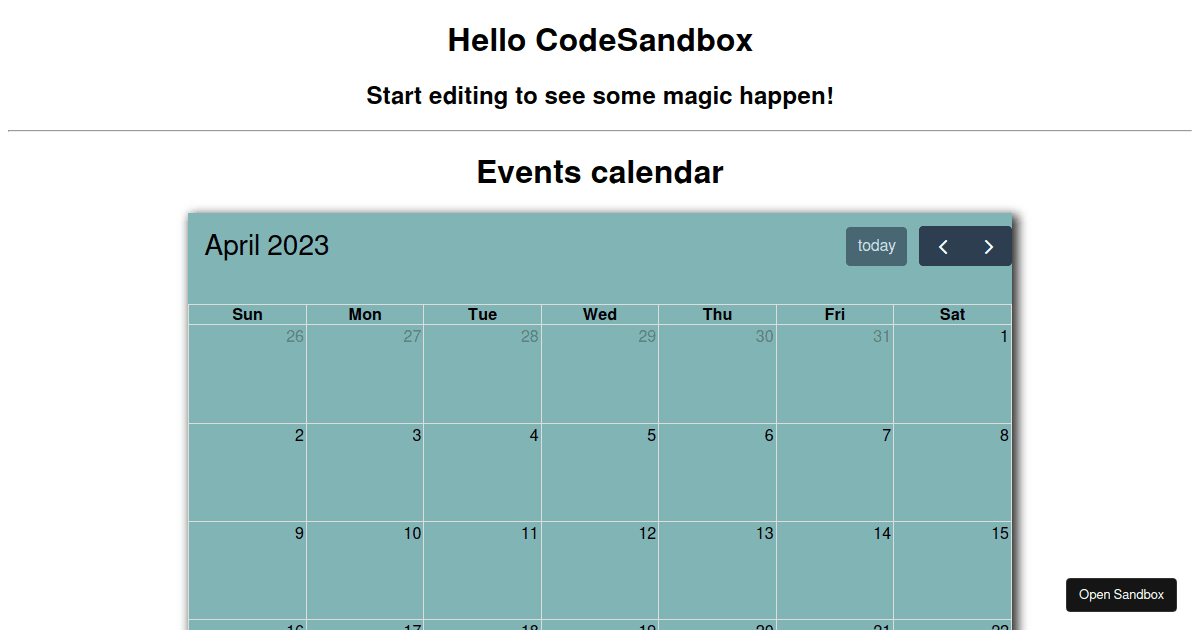The width and height of the screenshot is (1200, 630).
Task: Click the April 8 date cell
Action: (952, 470)
